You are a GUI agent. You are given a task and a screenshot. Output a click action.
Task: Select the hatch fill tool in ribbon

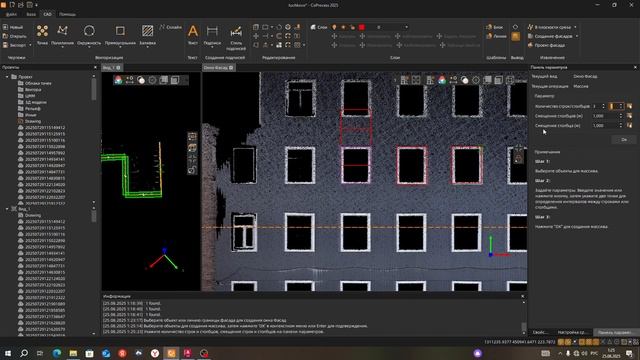pos(147,34)
